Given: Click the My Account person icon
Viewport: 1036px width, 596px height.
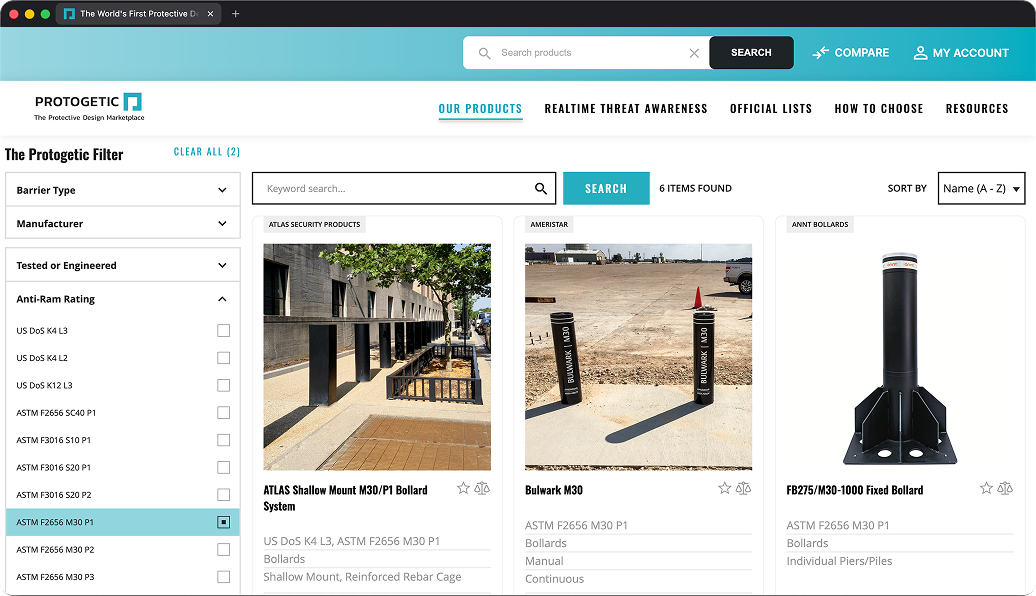Looking at the screenshot, I should 920,53.
